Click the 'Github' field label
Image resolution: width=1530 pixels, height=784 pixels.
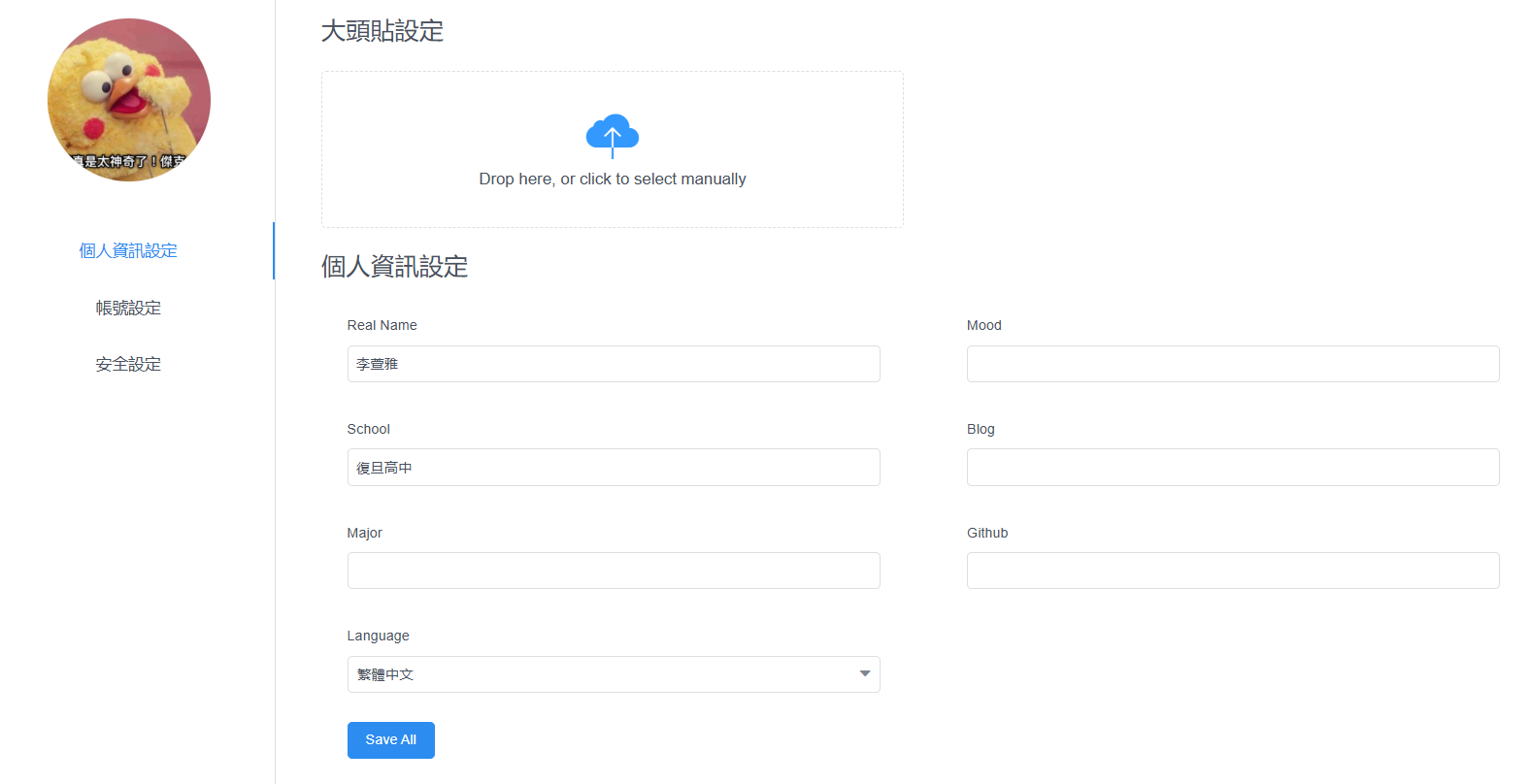click(x=986, y=533)
